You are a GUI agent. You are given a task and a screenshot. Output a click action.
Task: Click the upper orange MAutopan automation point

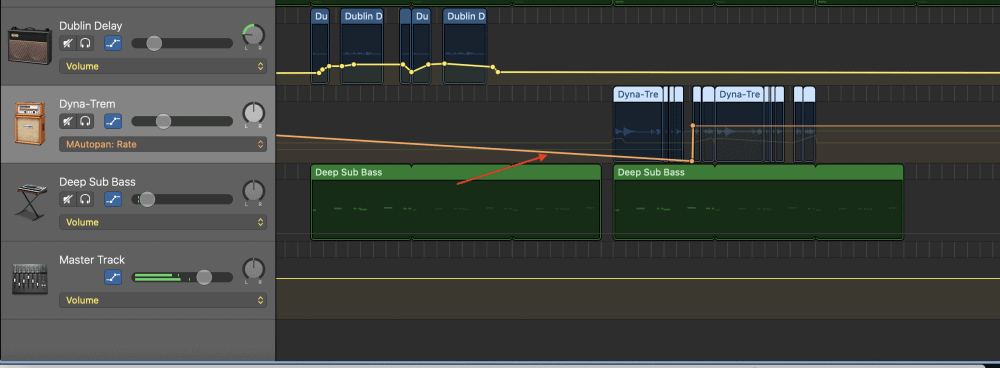tap(693, 126)
